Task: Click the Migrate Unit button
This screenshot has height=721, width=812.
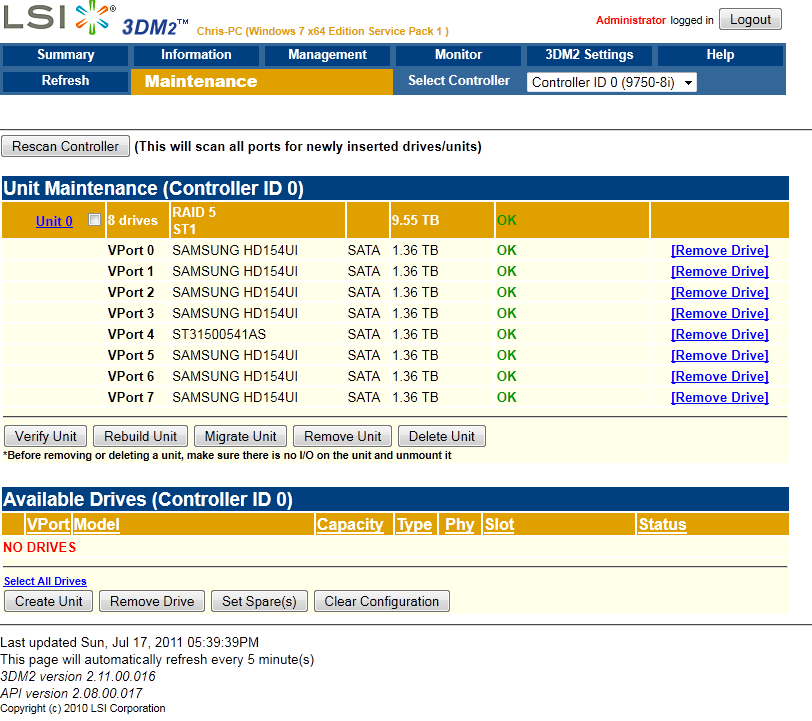Action: (x=240, y=436)
